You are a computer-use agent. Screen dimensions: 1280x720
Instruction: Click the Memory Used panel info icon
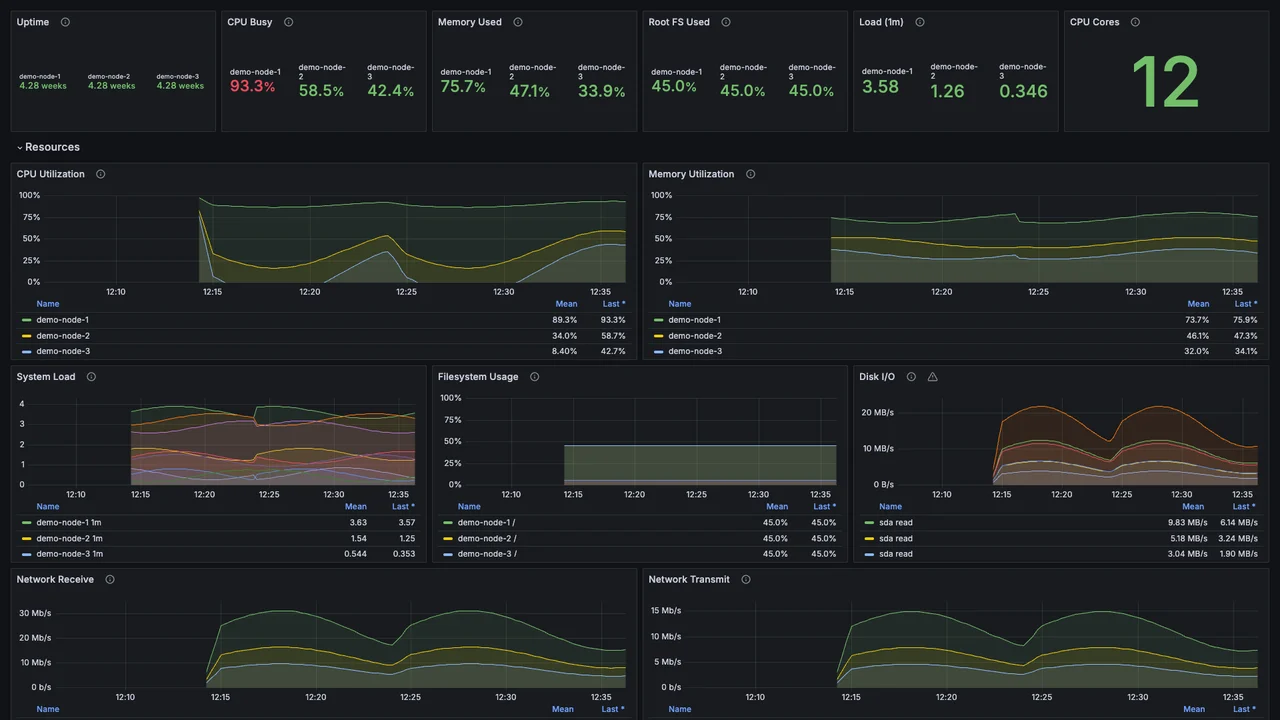(x=518, y=22)
